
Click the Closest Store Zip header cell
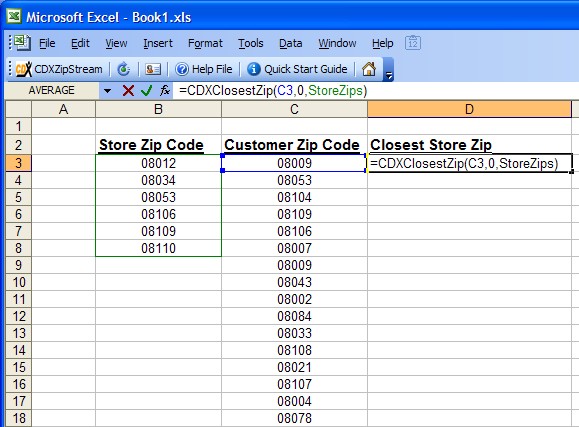pyautogui.click(x=469, y=145)
